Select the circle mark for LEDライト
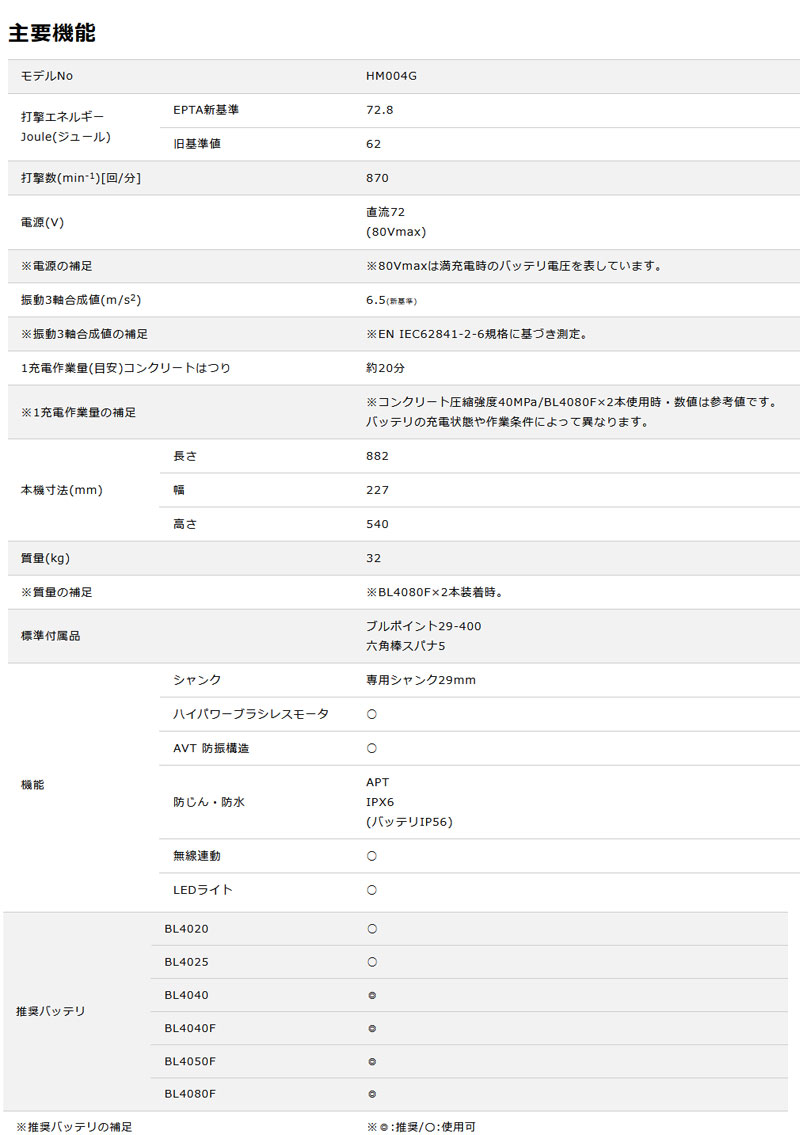Viewport: 800px width, 1135px height. point(372,890)
